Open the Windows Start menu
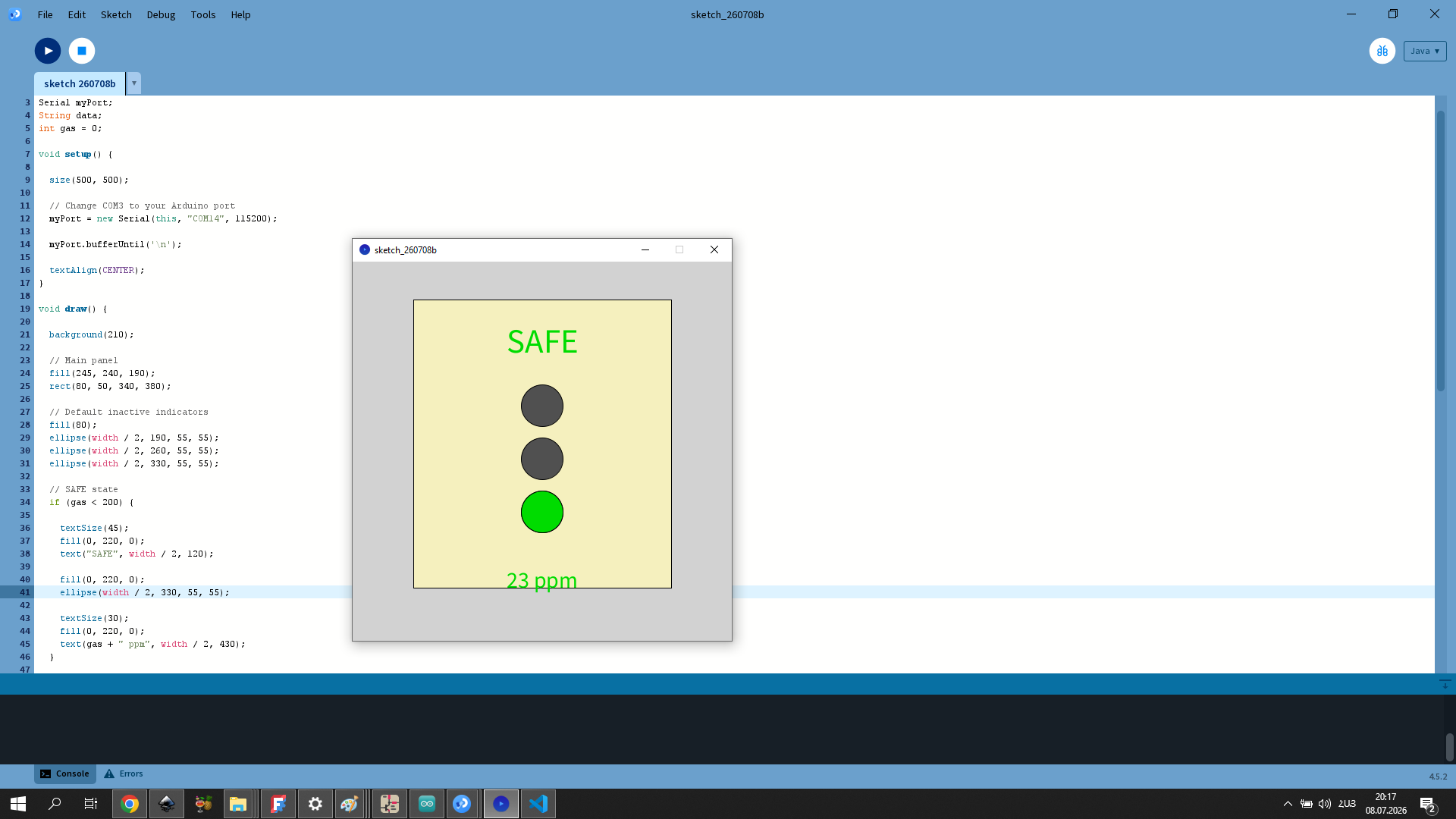Viewport: 1456px width, 819px height. click(18, 804)
